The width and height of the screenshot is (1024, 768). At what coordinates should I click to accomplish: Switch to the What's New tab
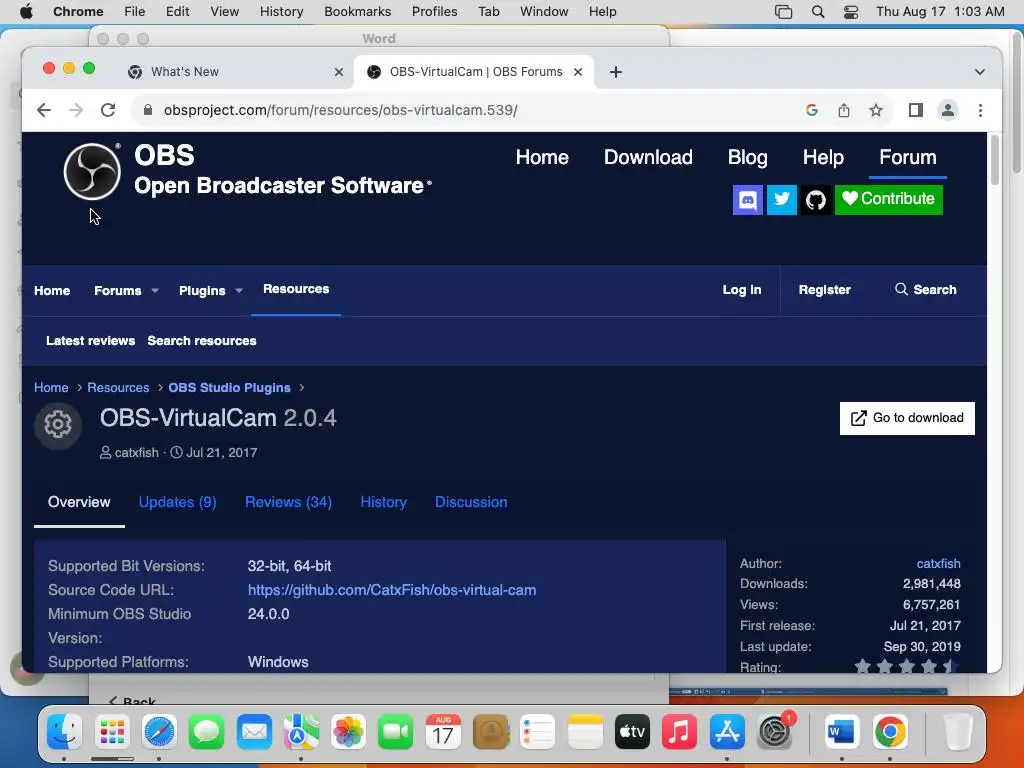coord(236,72)
